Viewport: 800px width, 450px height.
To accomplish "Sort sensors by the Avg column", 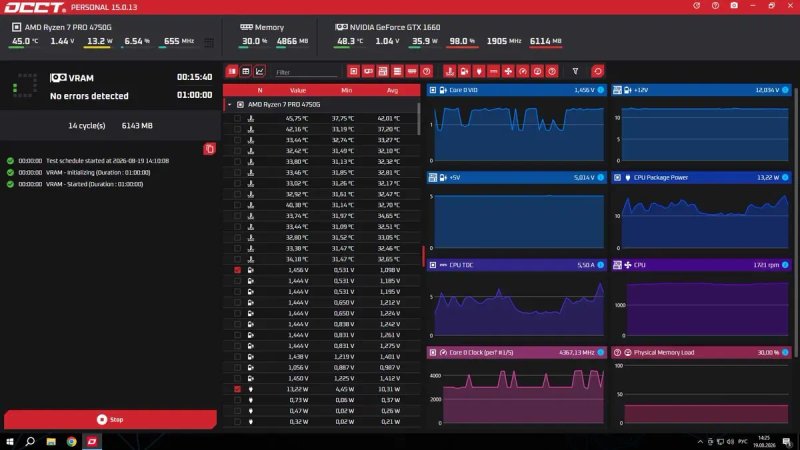I will tap(392, 90).
